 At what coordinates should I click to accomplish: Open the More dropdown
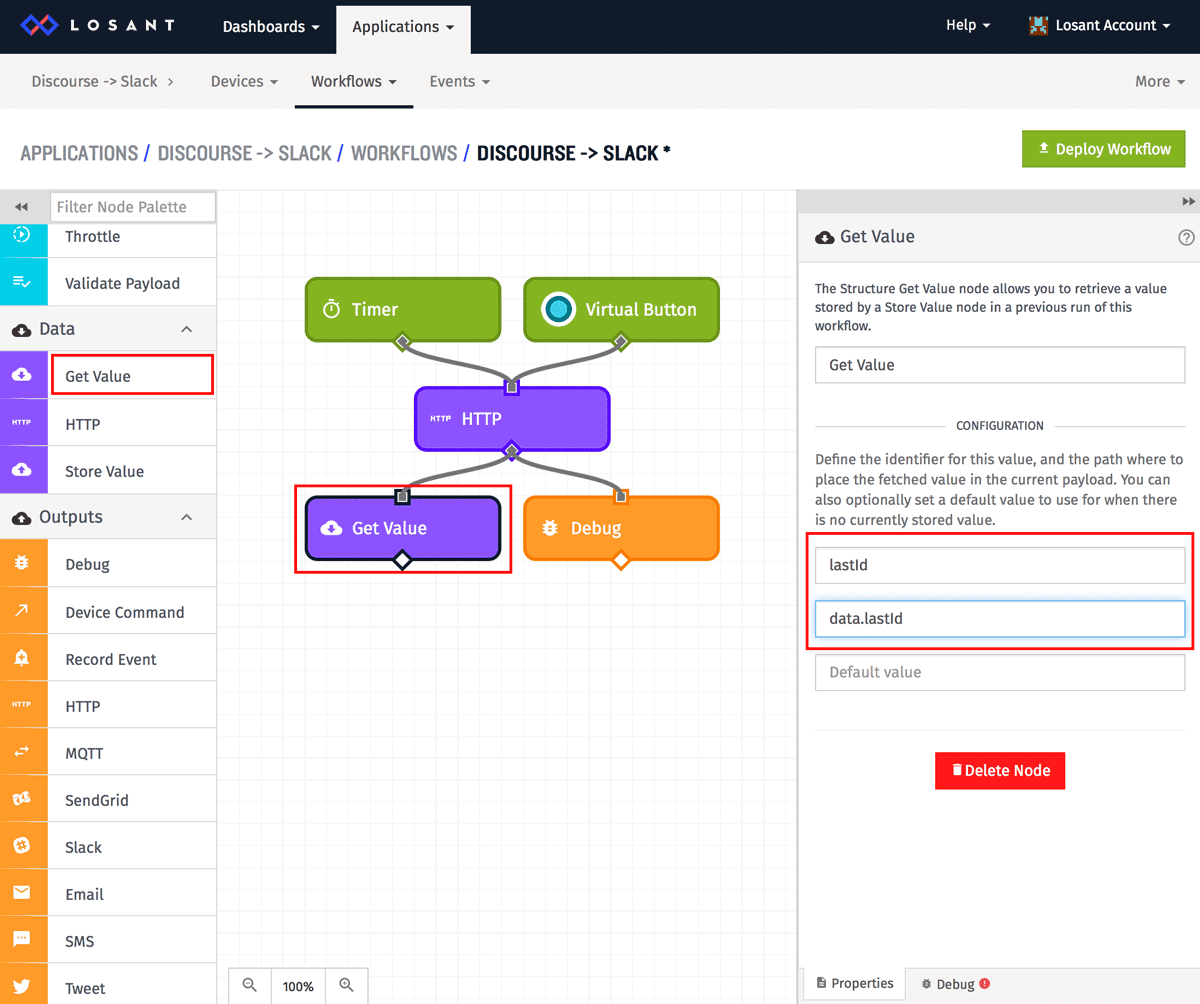(1160, 81)
